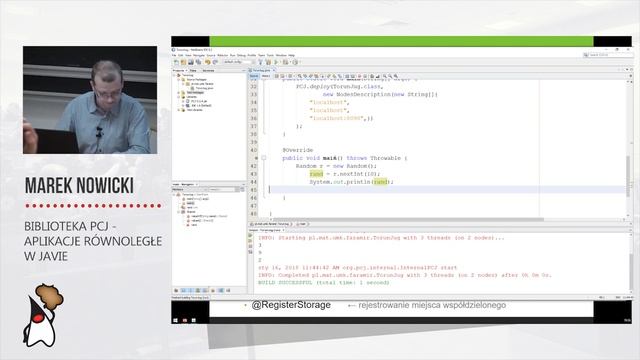Select the Shared node in Navigator
Image resolution: width=640 pixels, height=360 pixels.
(x=191, y=212)
